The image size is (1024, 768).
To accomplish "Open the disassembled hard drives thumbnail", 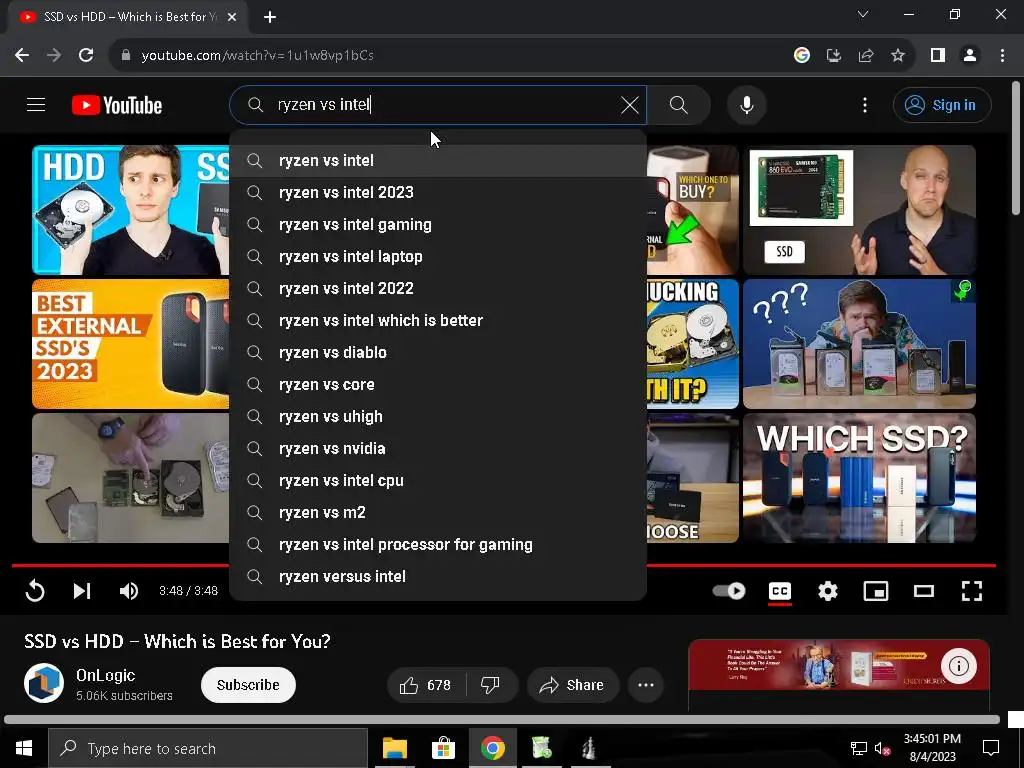I will [131, 478].
